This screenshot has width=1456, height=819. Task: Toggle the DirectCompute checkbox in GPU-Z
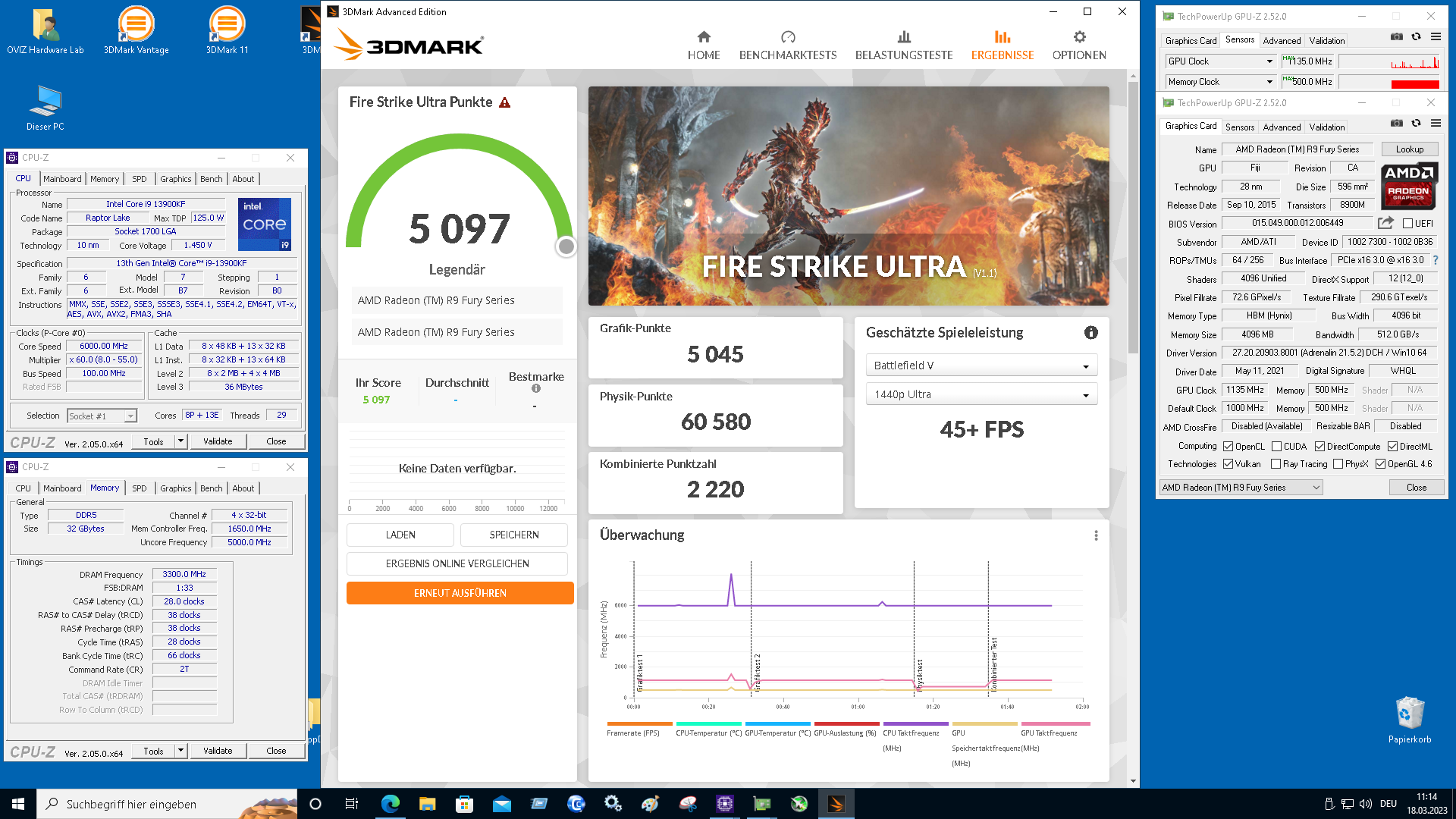(1319, 447)
